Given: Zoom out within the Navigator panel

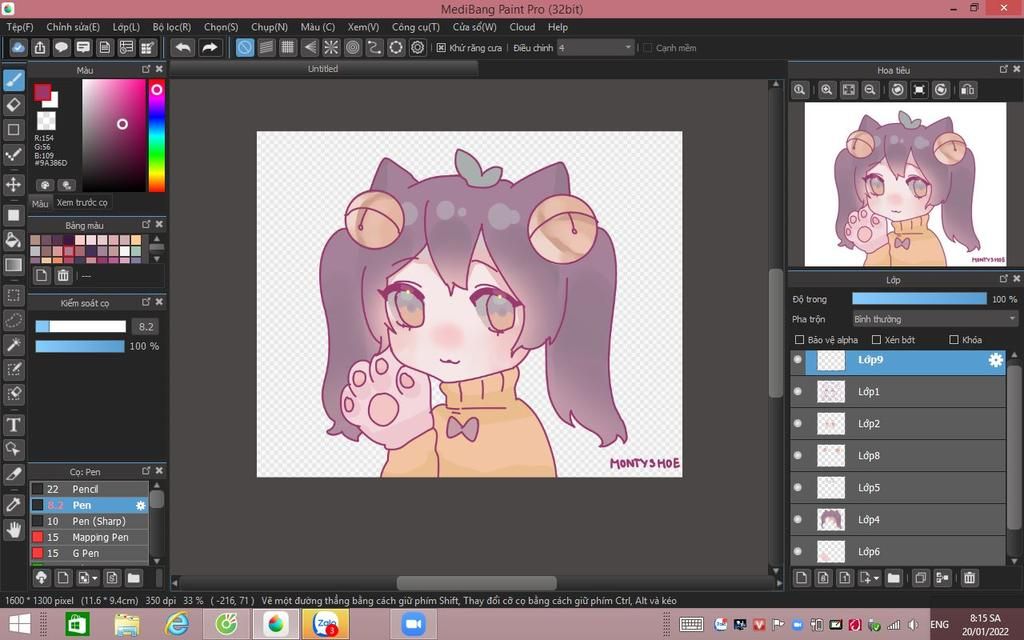Looking at the screenshot, I should 870,90.
